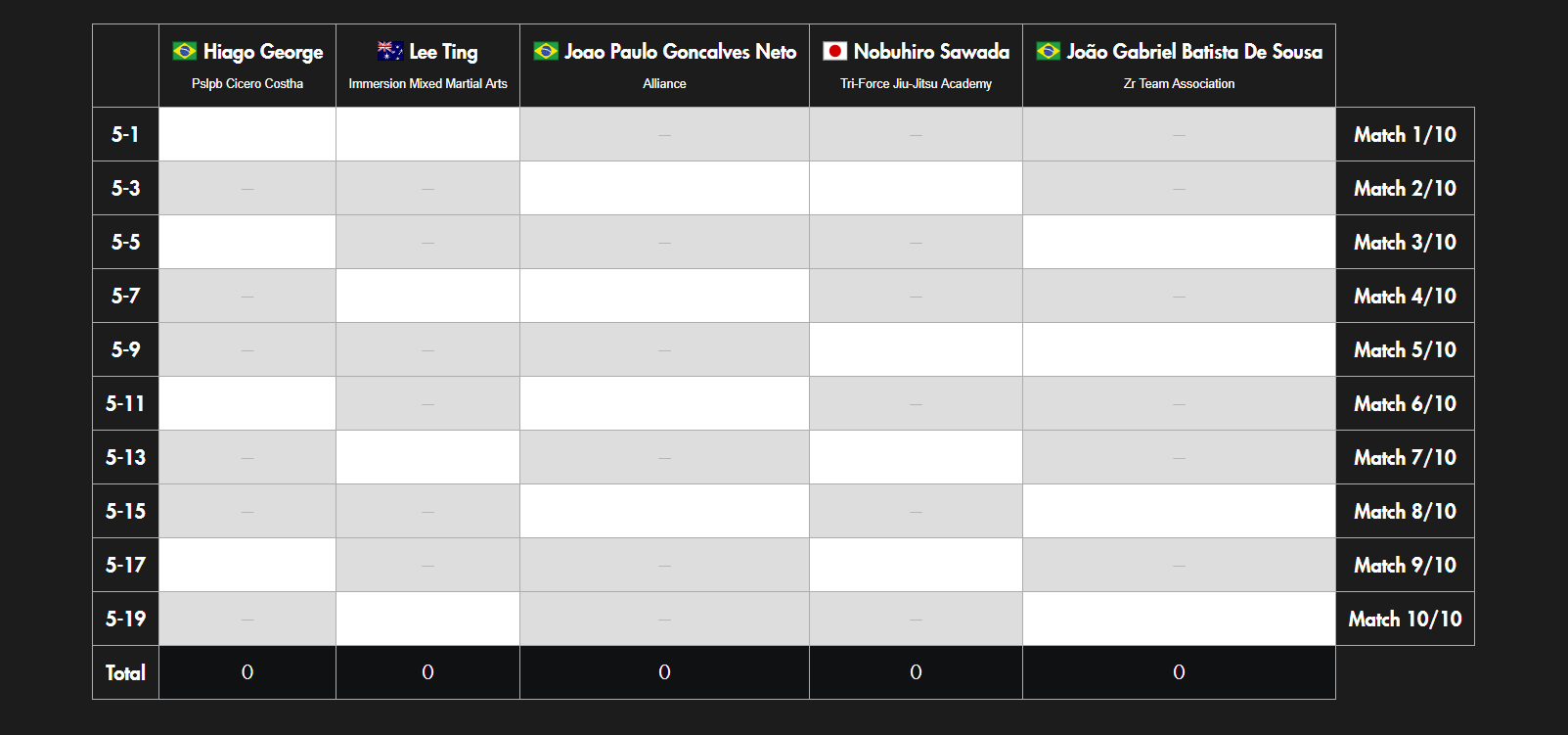Click the Immersion Mixed Martial Arts team name

(427, 84)
